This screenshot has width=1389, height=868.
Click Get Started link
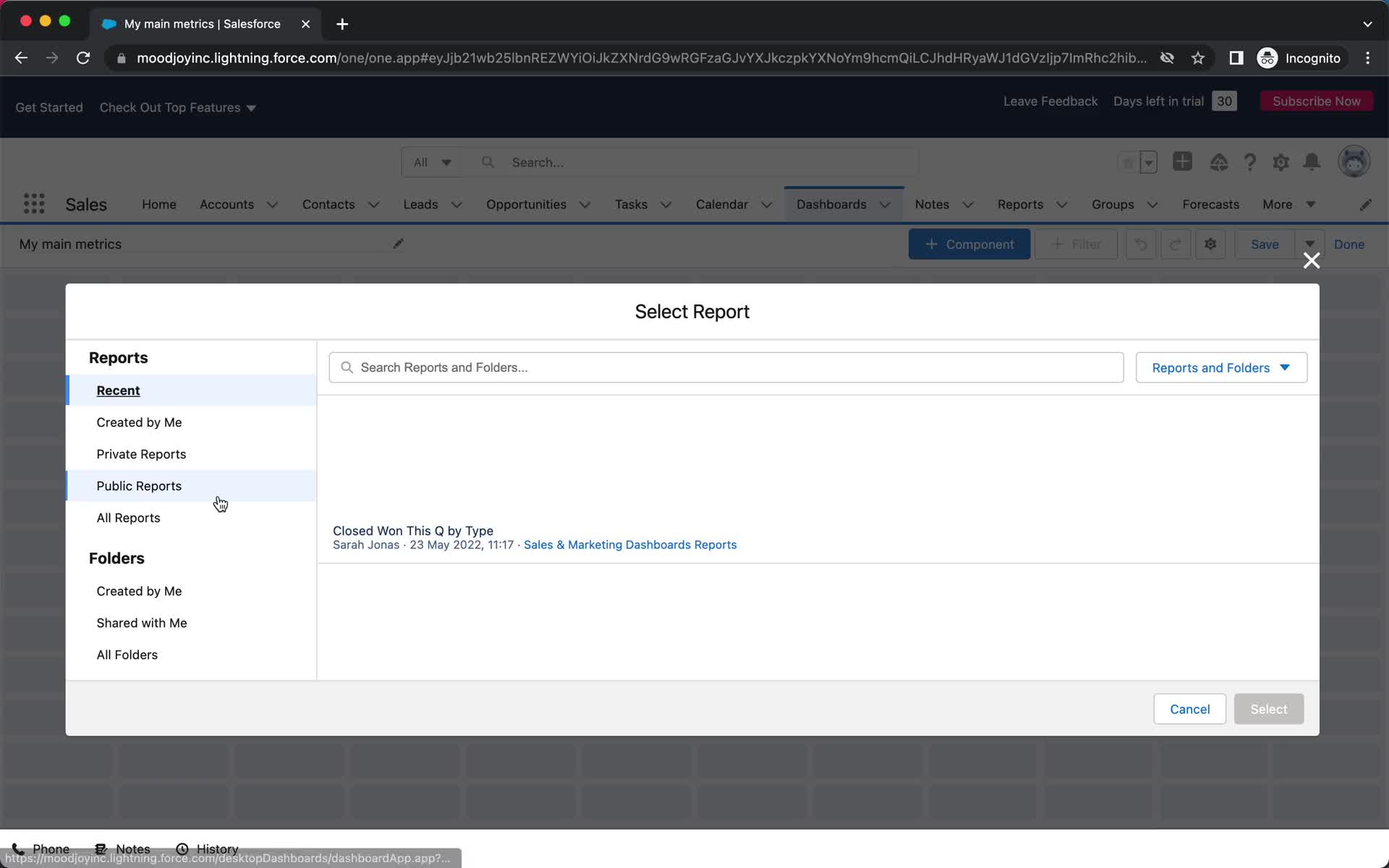(49, 108)
